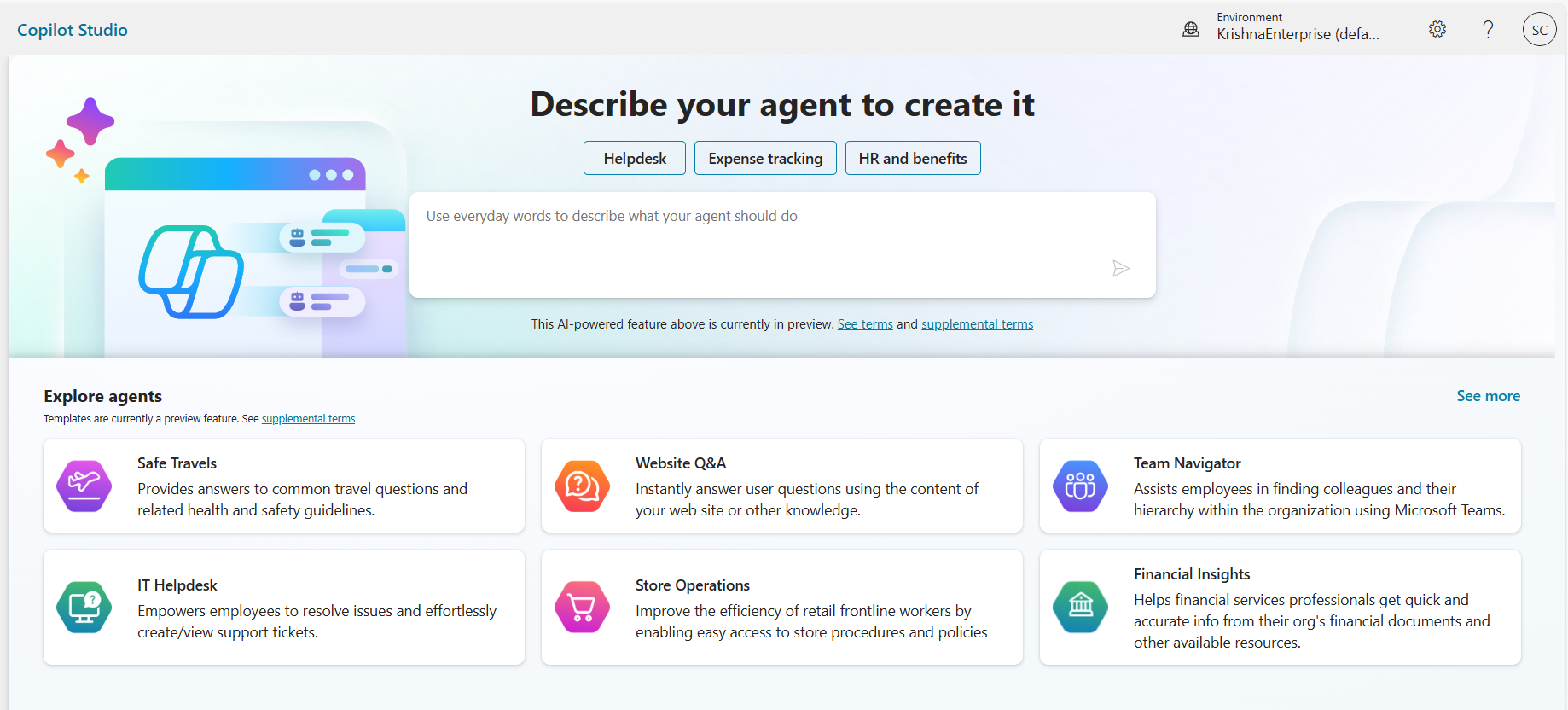This screenshot has width=1568, height=710.
Task: Click Safe Travels description about travel questions
Action: tap(303, 499)
